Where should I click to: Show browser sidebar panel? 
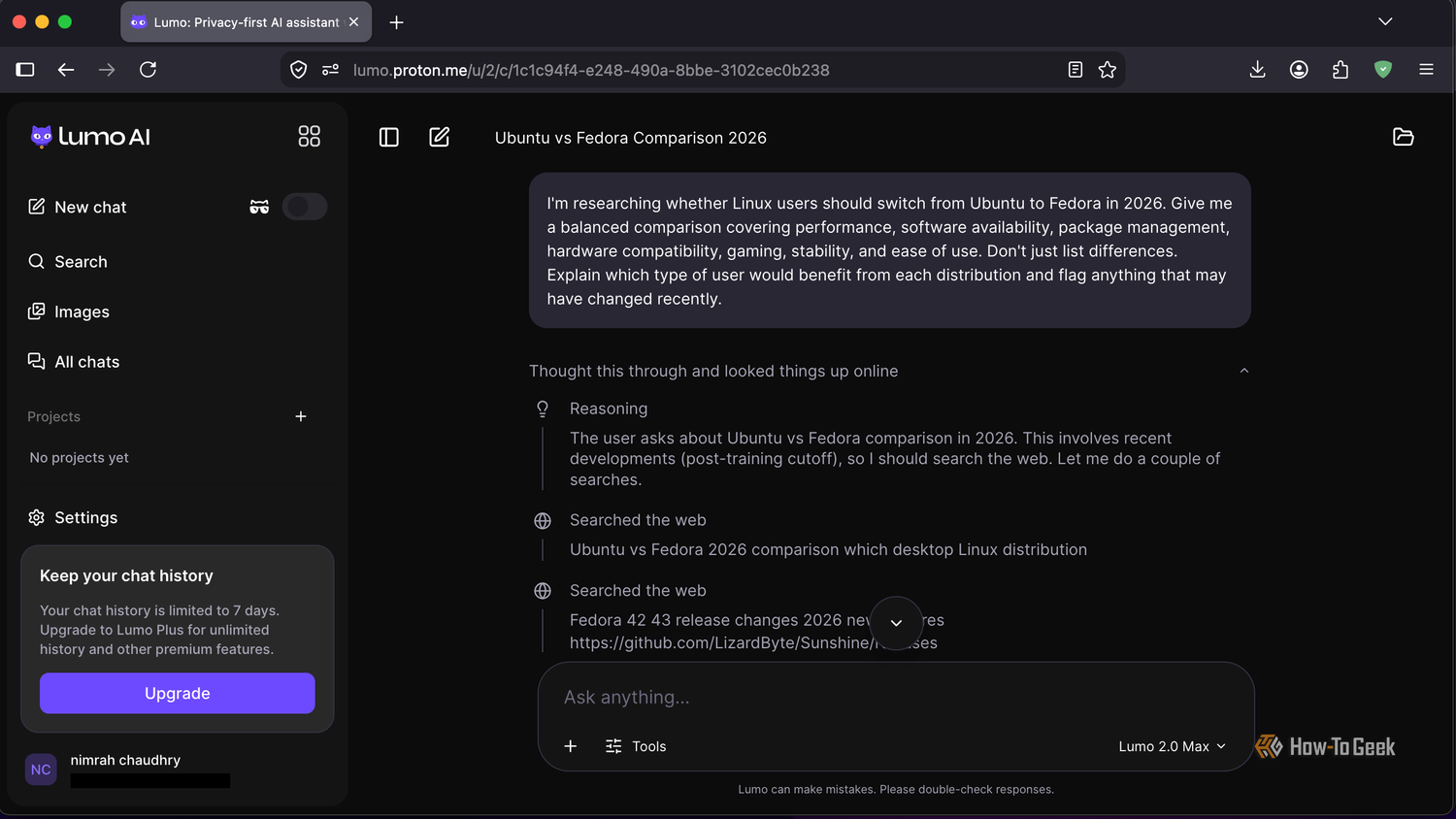click(x=25, y=70)
